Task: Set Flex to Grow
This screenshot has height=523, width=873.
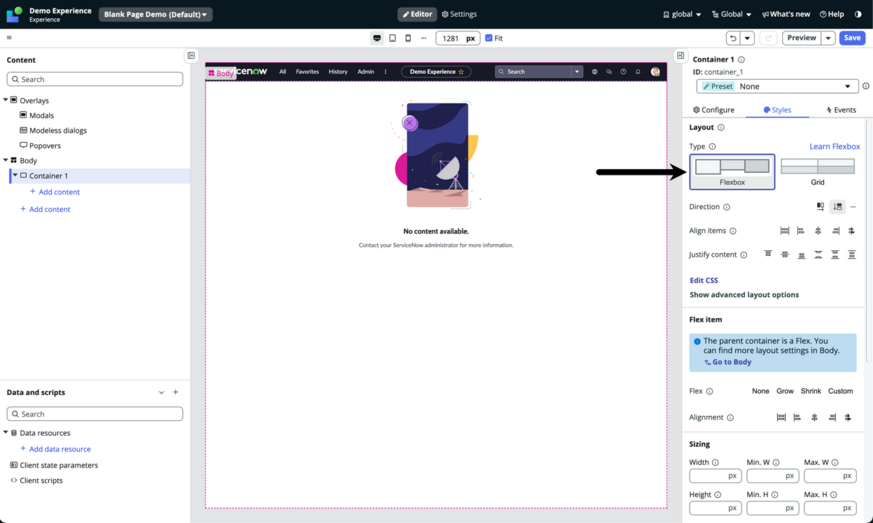Action: [x=785, y=391]
